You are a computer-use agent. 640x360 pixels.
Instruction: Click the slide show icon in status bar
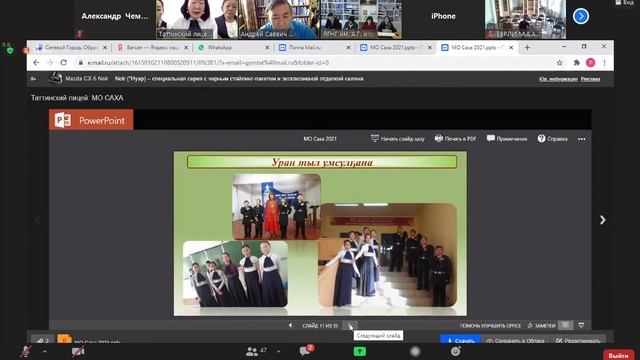[x=581, y=325]
